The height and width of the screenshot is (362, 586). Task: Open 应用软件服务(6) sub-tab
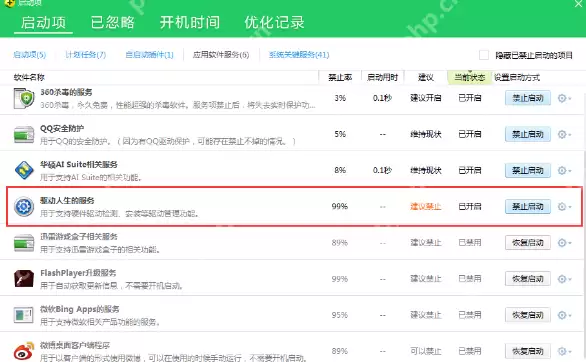point(221,55)
